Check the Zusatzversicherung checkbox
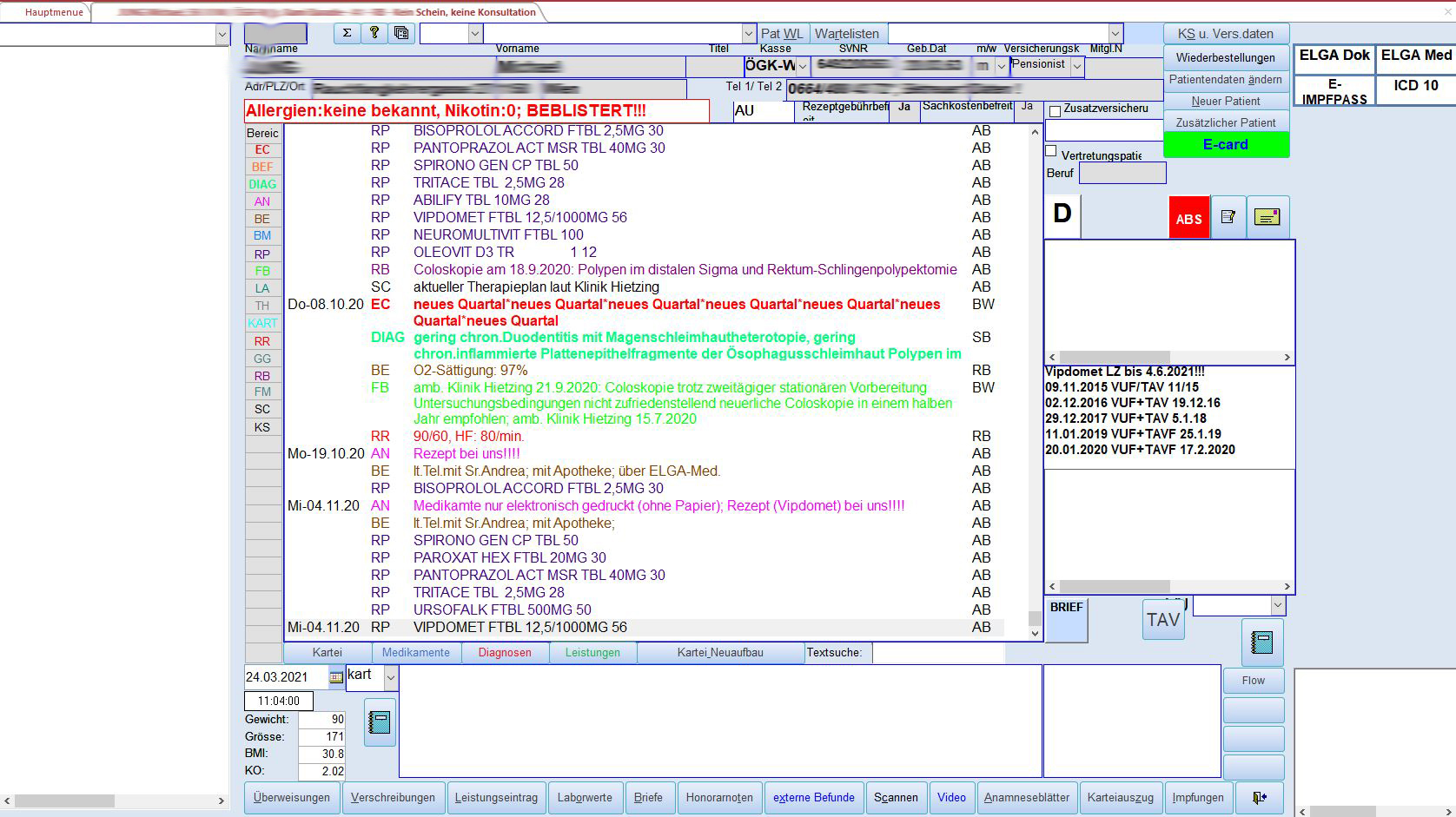 pyautogui.click(x=1055, y=110)
